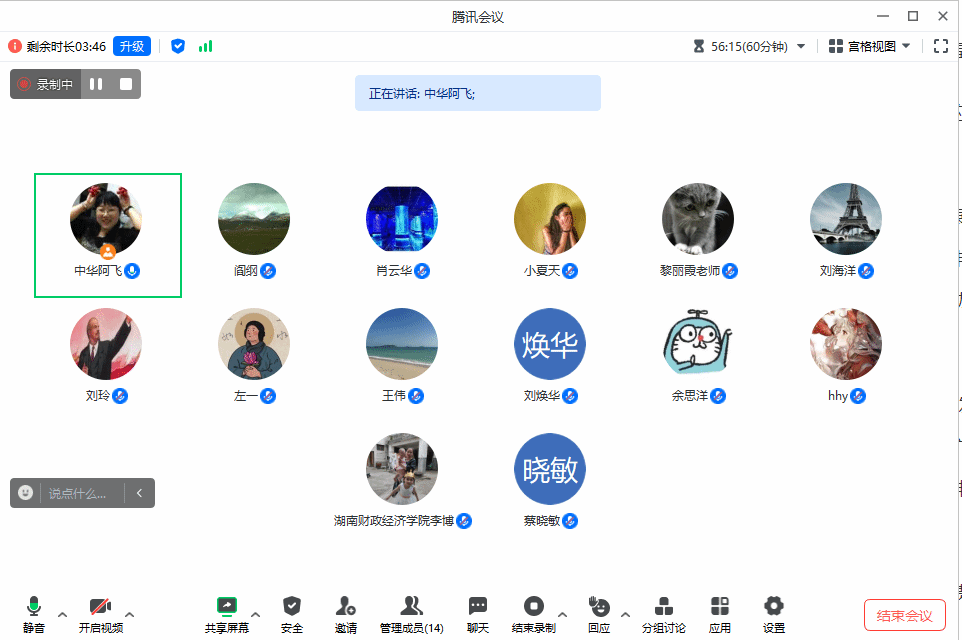Turn on camera with 开启视频
The height and width of the screenshot is (640, 962).
click(101, 614)
